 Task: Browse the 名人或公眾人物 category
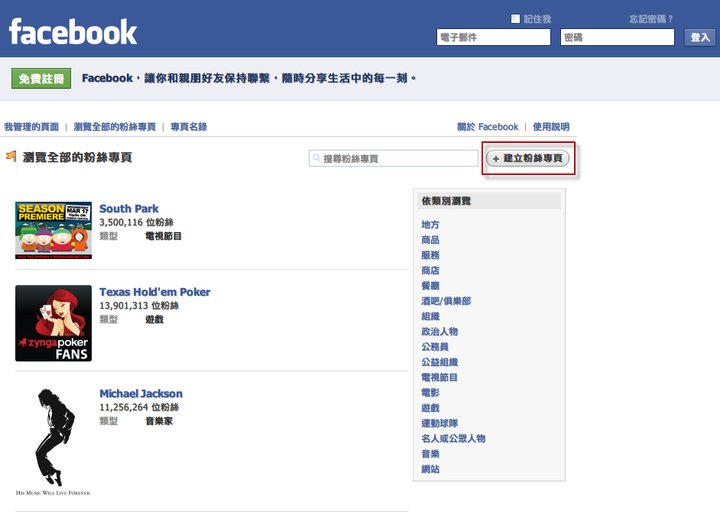(x=453, y=439)
